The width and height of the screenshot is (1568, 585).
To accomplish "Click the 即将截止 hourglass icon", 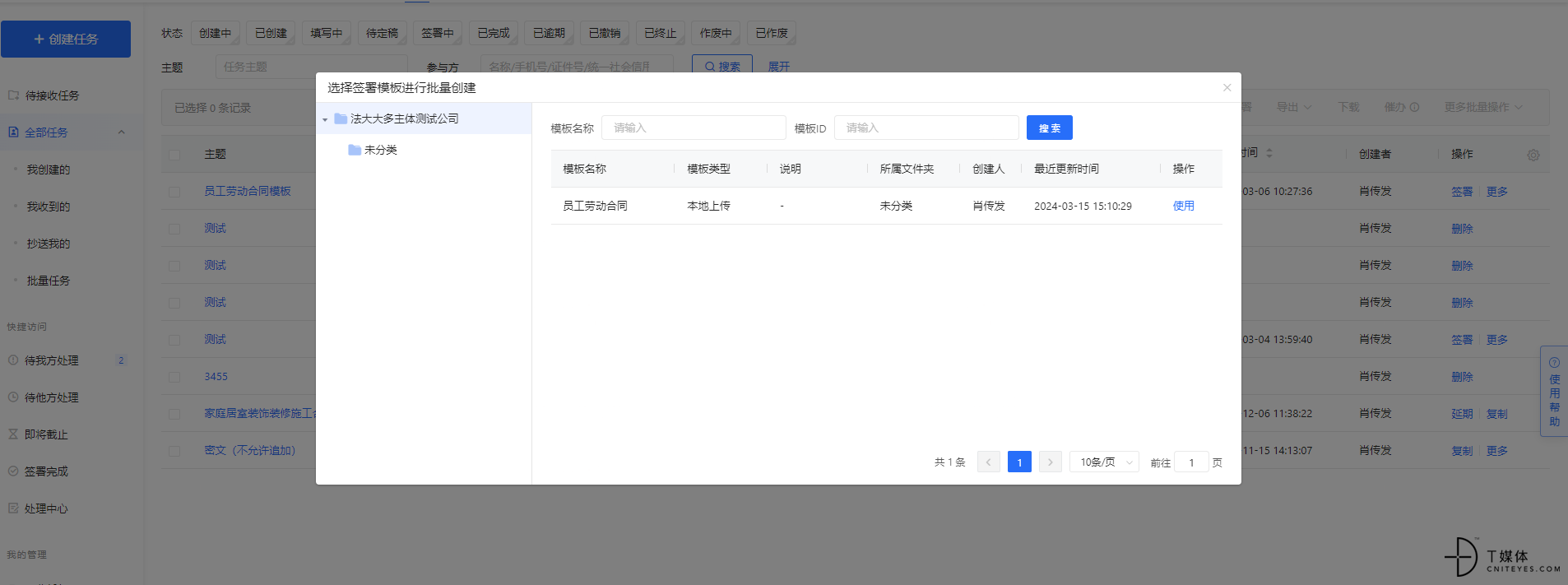I will pyautogui.click(x=13, y=434).
